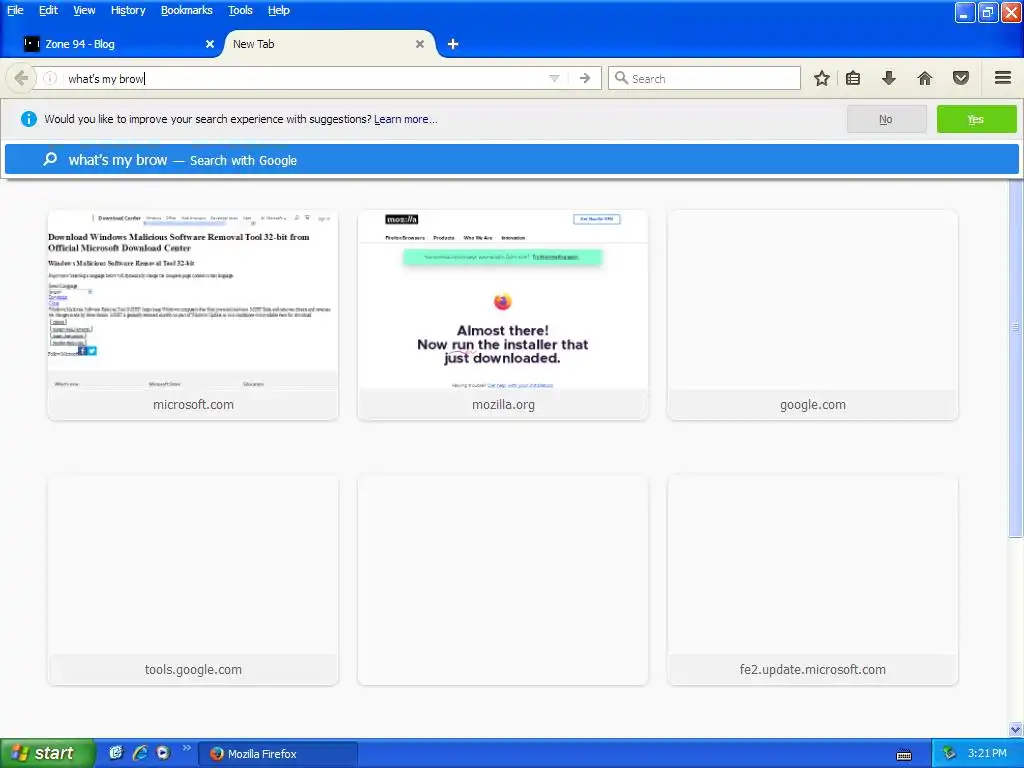Click the magnifier icon in Search box
1024x768 pixels.
click(621, 78)
